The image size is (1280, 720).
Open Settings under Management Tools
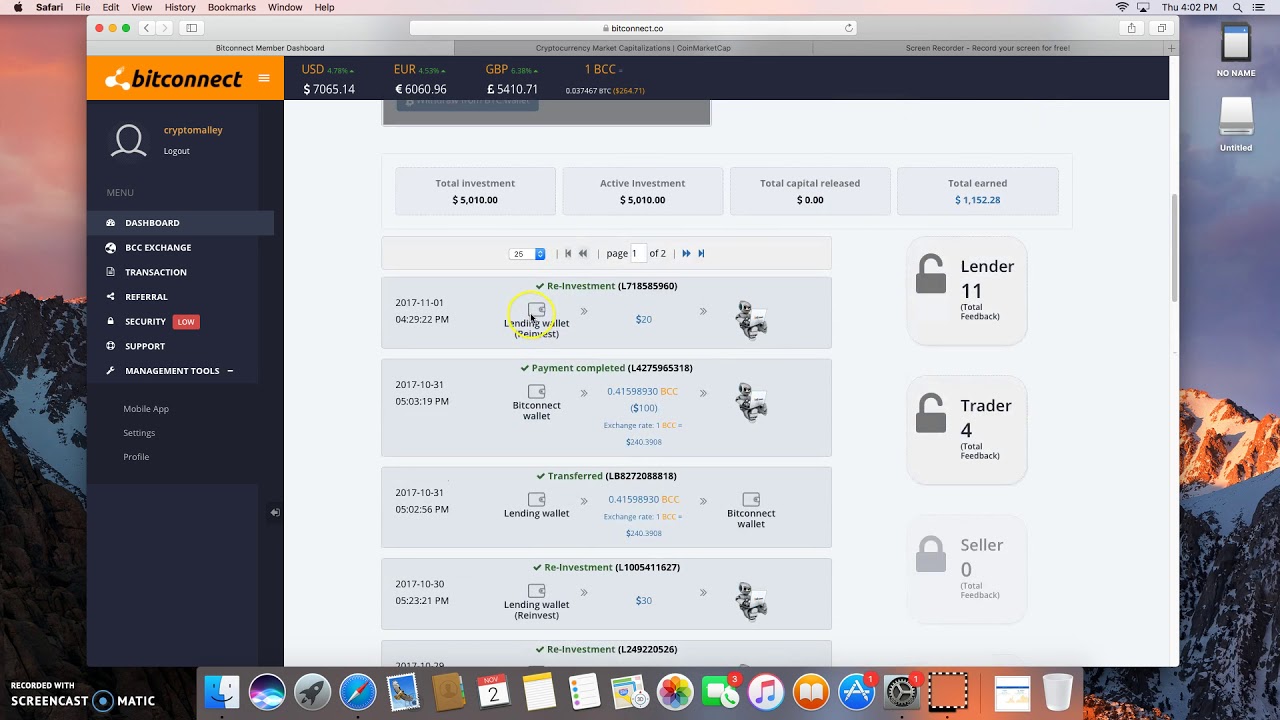pos(139,433)
